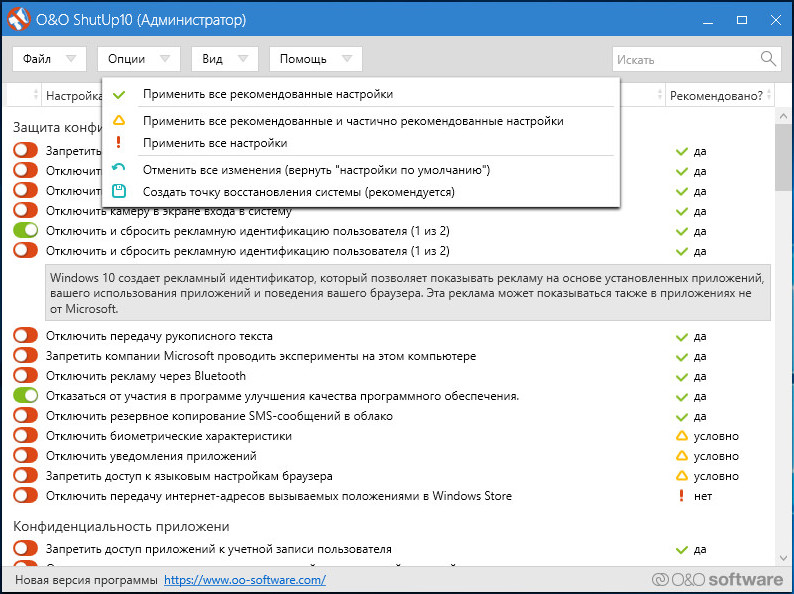Toggle 'Отключить передачу интернет-адресов' Windows Store switch
794x594 pixels.
(x=25, y=495)
